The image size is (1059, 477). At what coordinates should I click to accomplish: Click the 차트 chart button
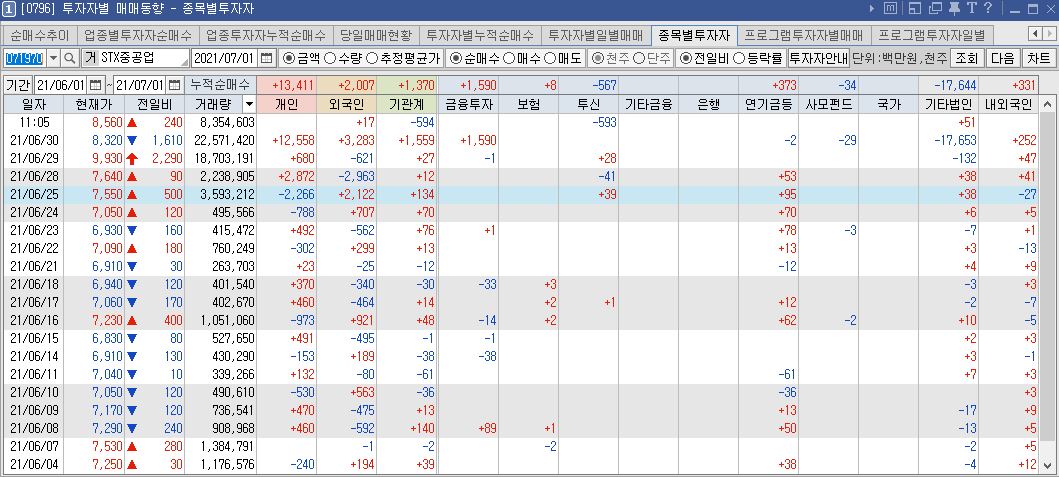coord(1038,58)
